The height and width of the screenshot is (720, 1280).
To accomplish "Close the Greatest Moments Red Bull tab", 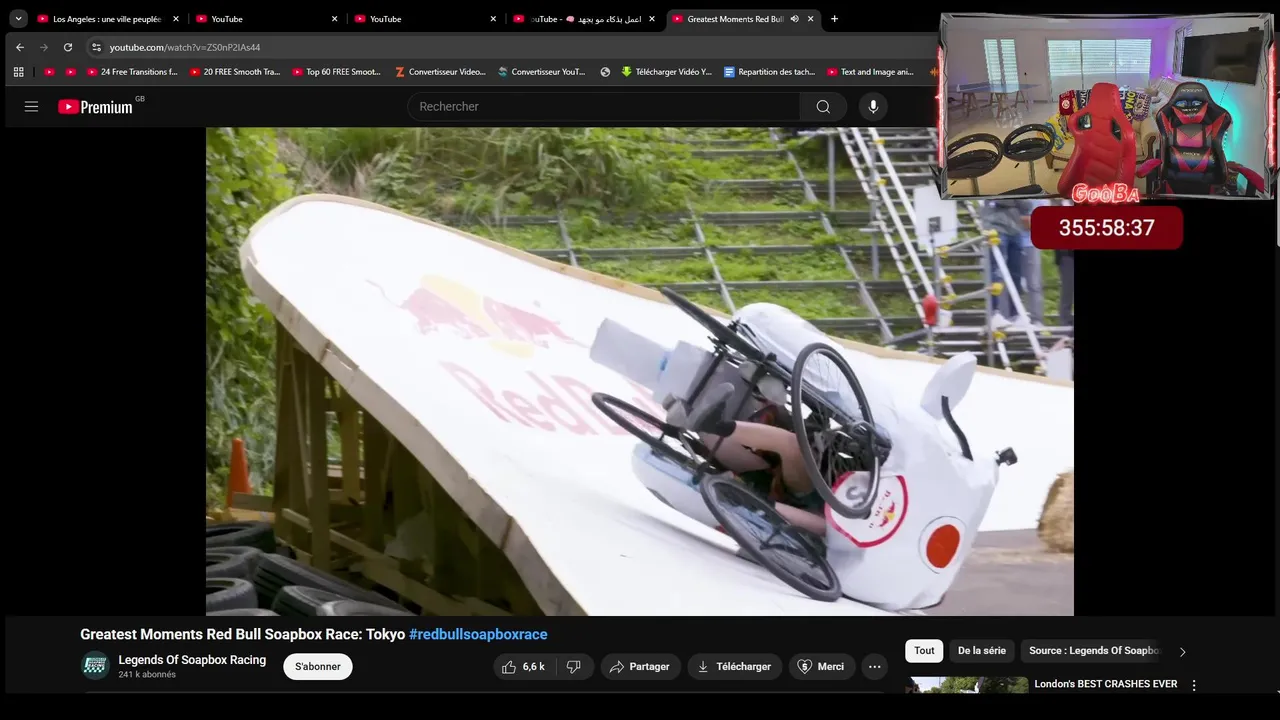I will pyautogui.click(x=810, y=19).
